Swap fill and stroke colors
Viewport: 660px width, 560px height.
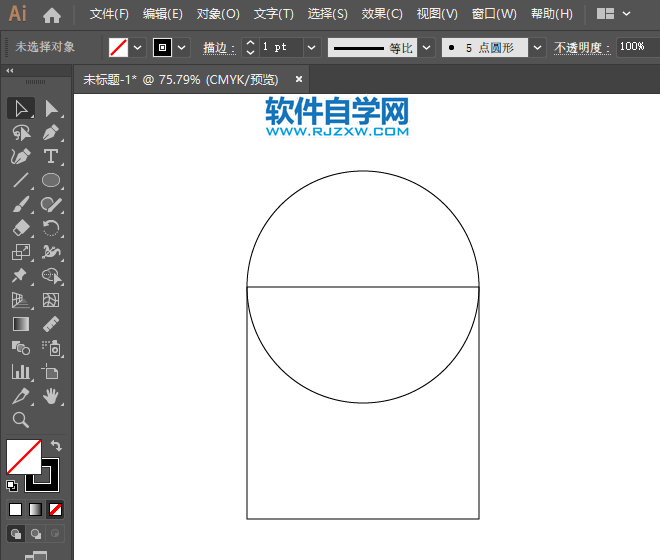coord(56,446)
